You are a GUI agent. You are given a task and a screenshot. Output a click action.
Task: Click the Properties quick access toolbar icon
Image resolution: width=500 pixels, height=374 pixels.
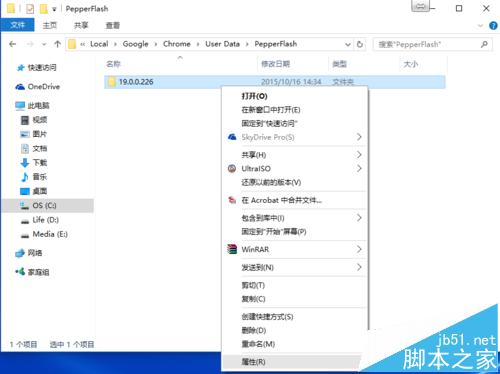pos(30,9)
